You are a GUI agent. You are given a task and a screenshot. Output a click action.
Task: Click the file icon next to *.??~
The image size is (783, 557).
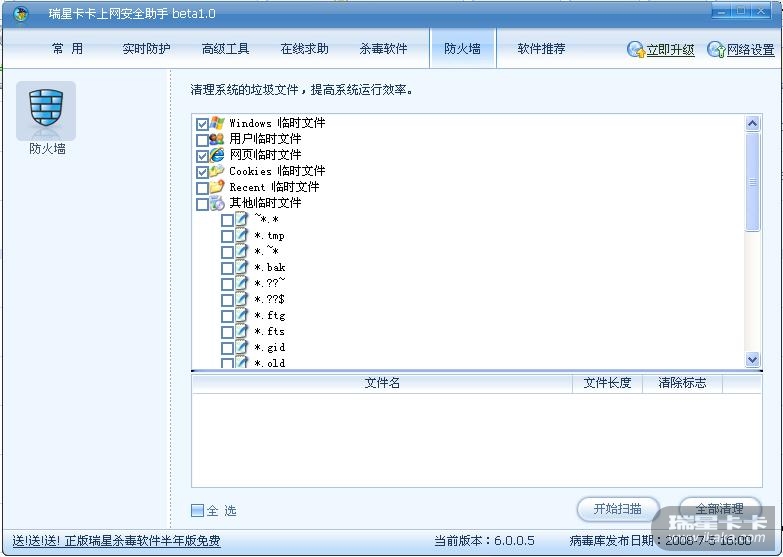coord(242,283)
